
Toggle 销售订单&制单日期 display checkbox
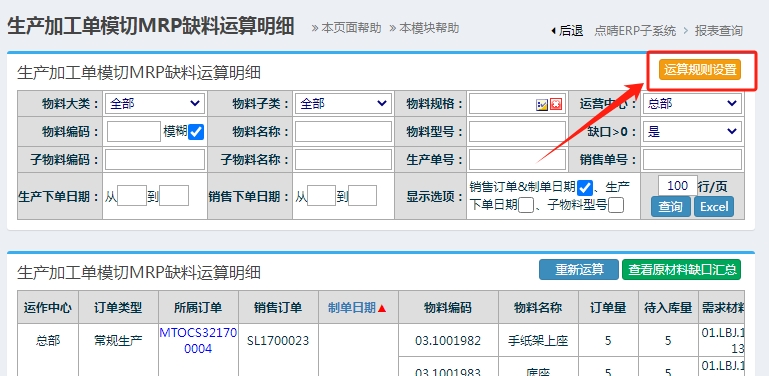click(585, 187)
